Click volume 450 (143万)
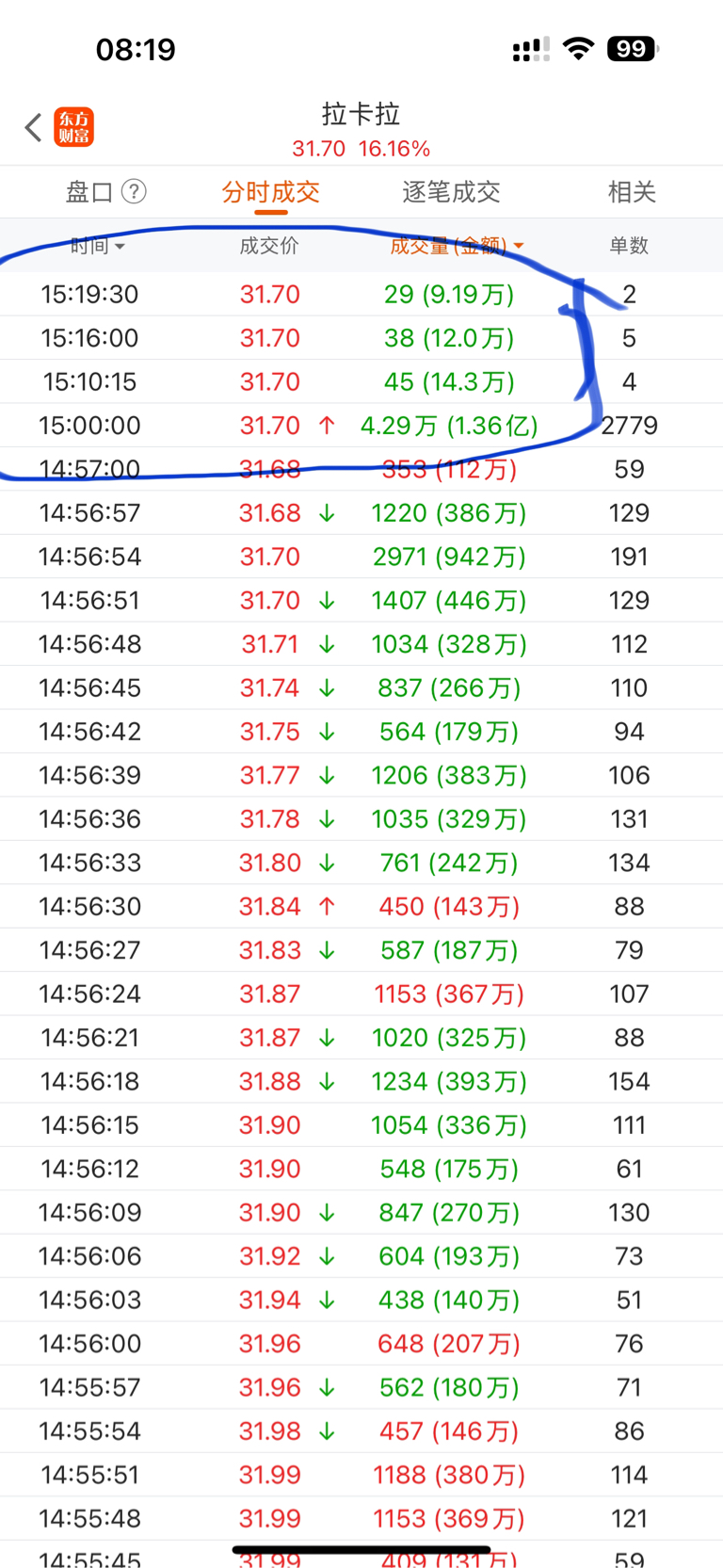 click(449, 907)
